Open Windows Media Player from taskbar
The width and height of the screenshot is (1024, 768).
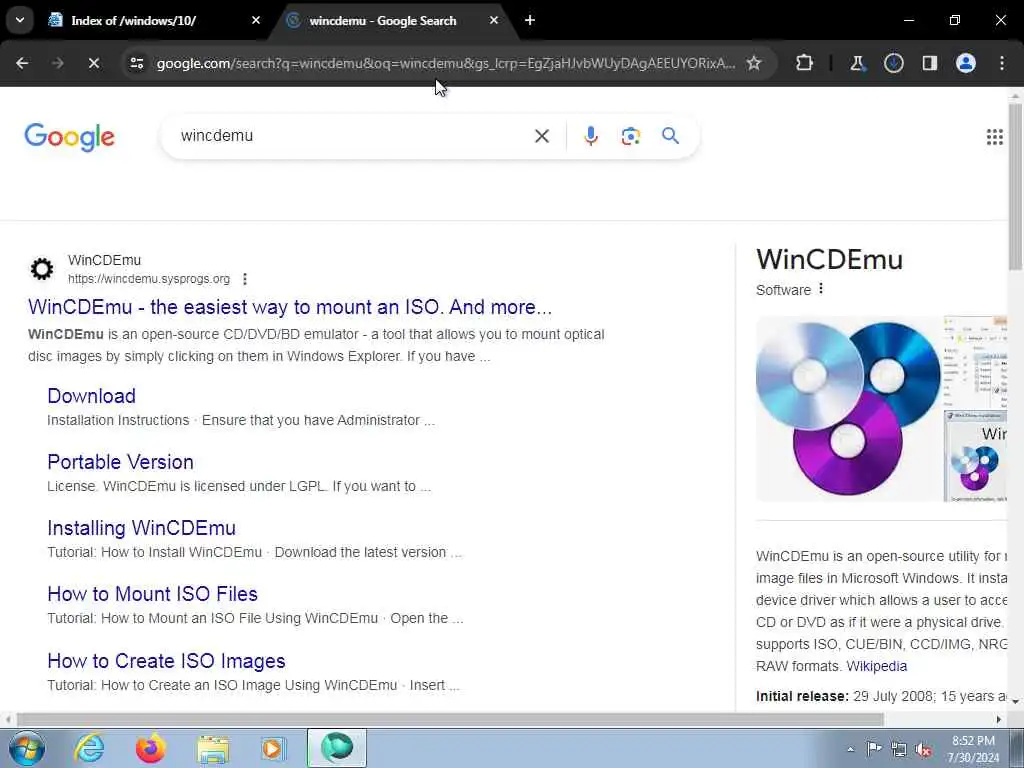click(x=273, y=748)
